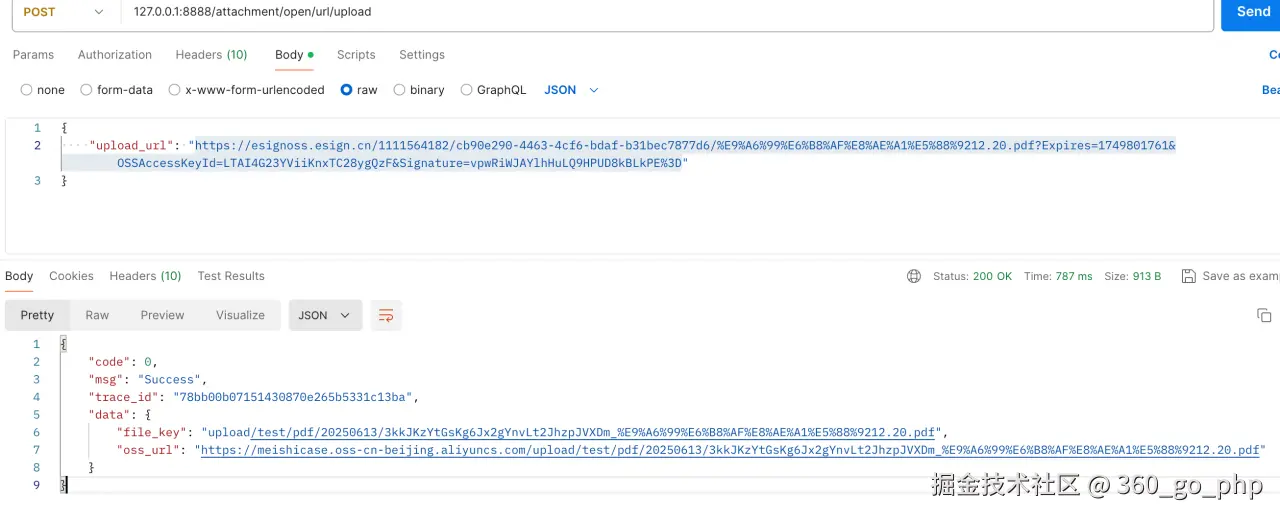Click the copy response icon
The height and width of the screenshot is (517, 1280).
(x=1264, y=315)
